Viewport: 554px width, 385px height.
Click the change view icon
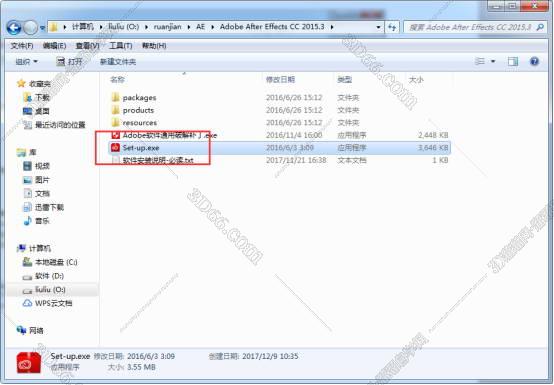(479, 61)
